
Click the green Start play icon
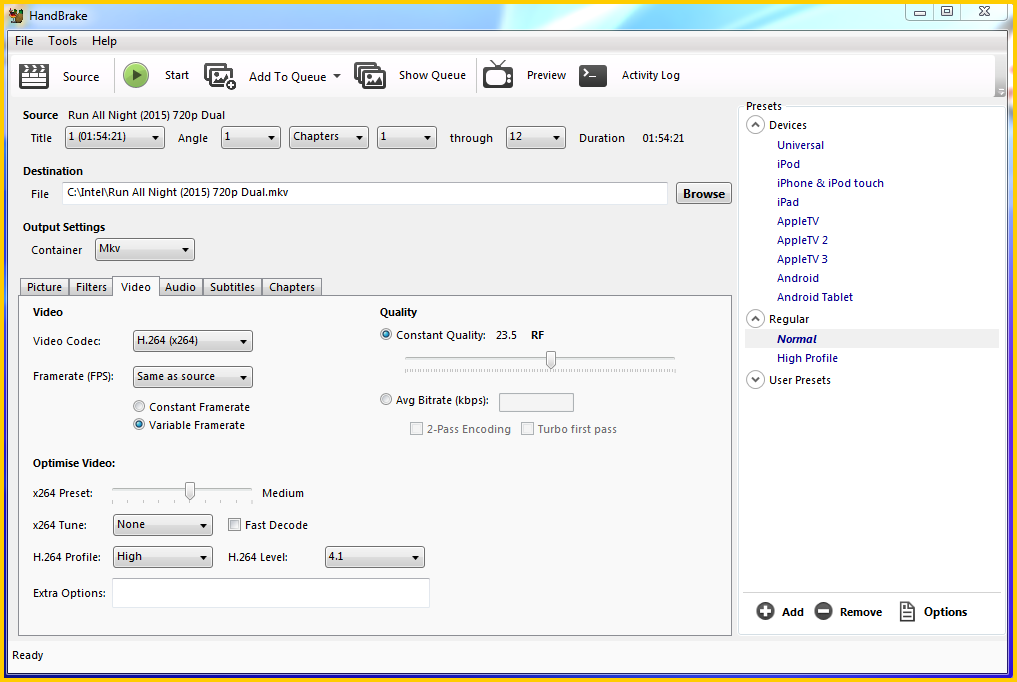136,75
